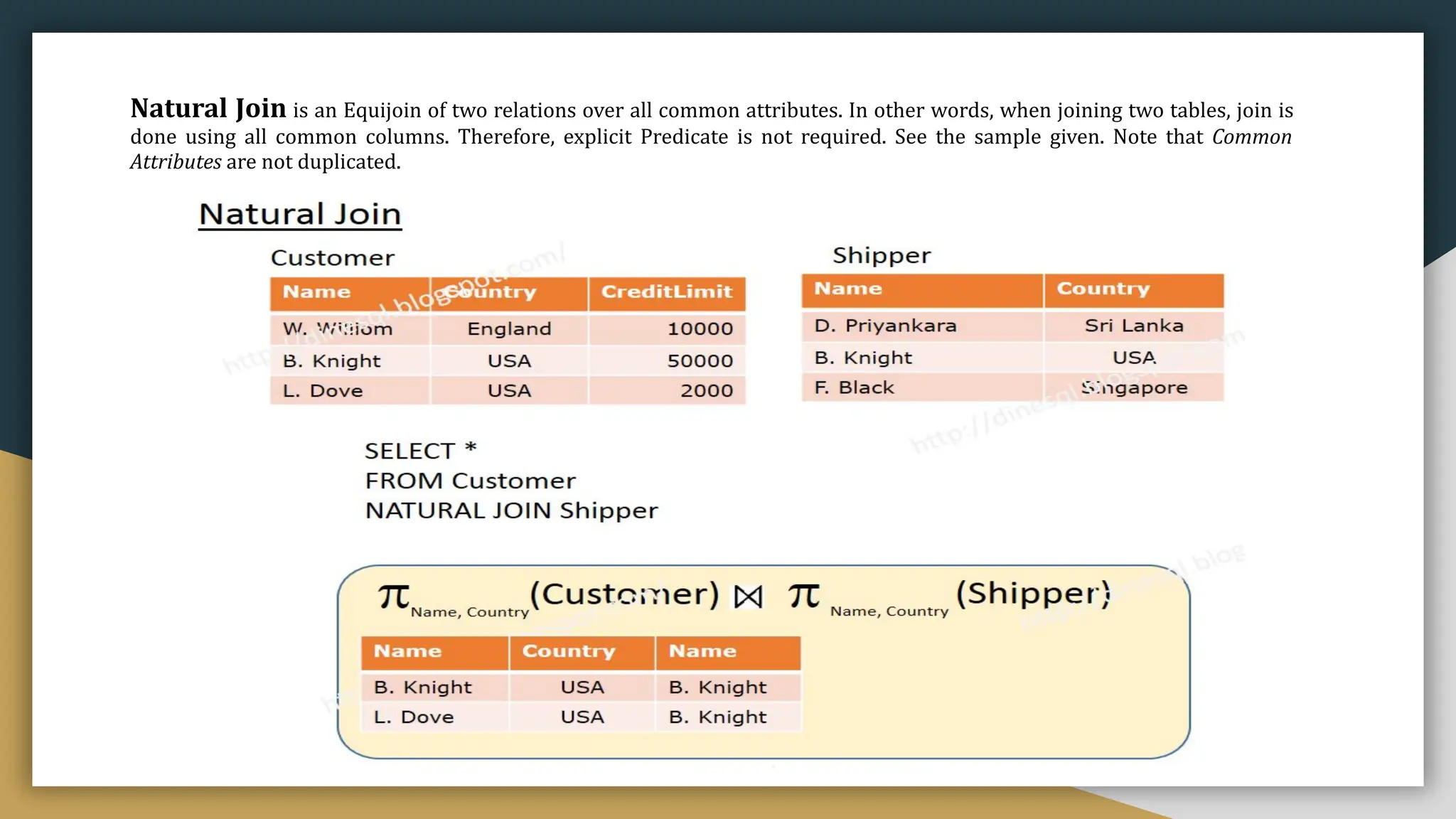Screen dimensions: 1456x819
Task: Click the "England" cell in the Customer table
Action: point(509,328)
